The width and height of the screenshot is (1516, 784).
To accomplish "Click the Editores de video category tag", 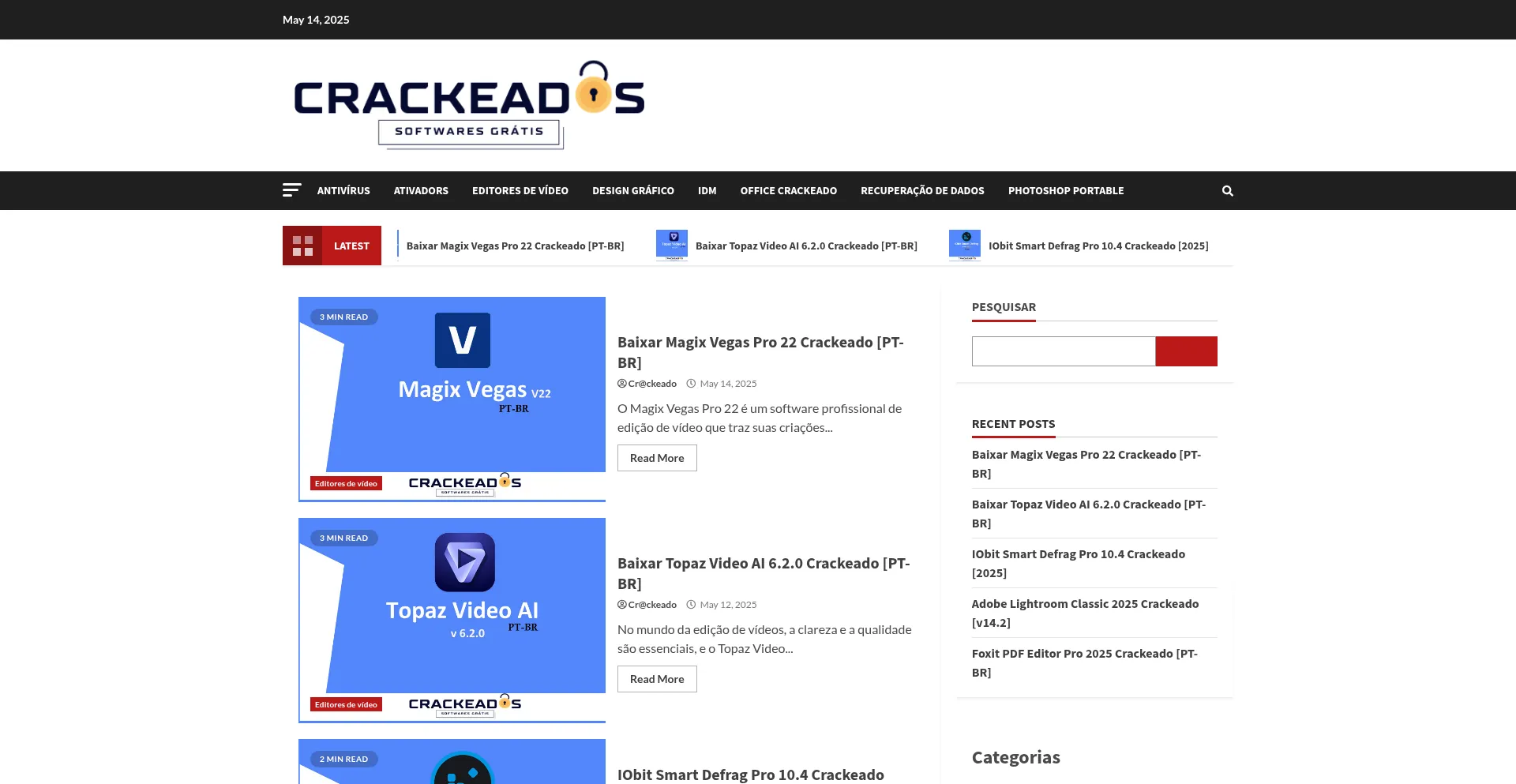I will (346, 482).
